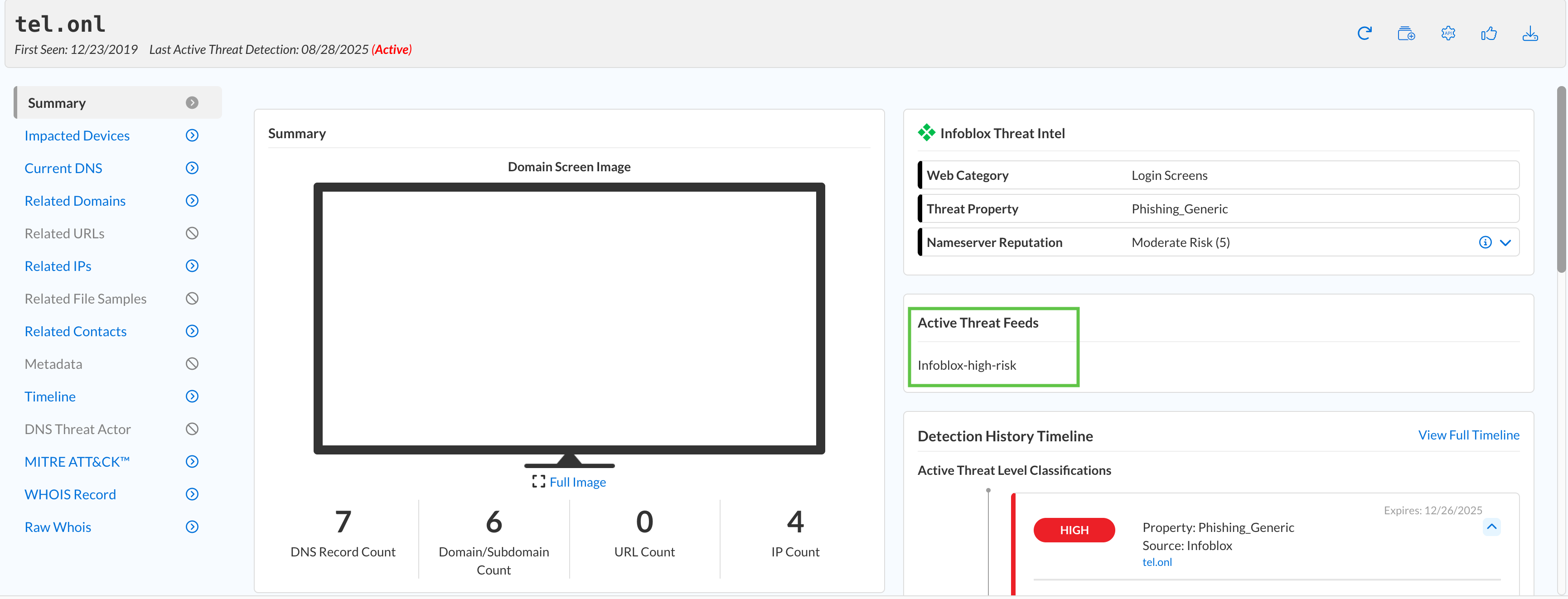Screen dimensions: 1568x599
Task: Click arrow icon next to Impacted Devices
Action: coord(192,135)
